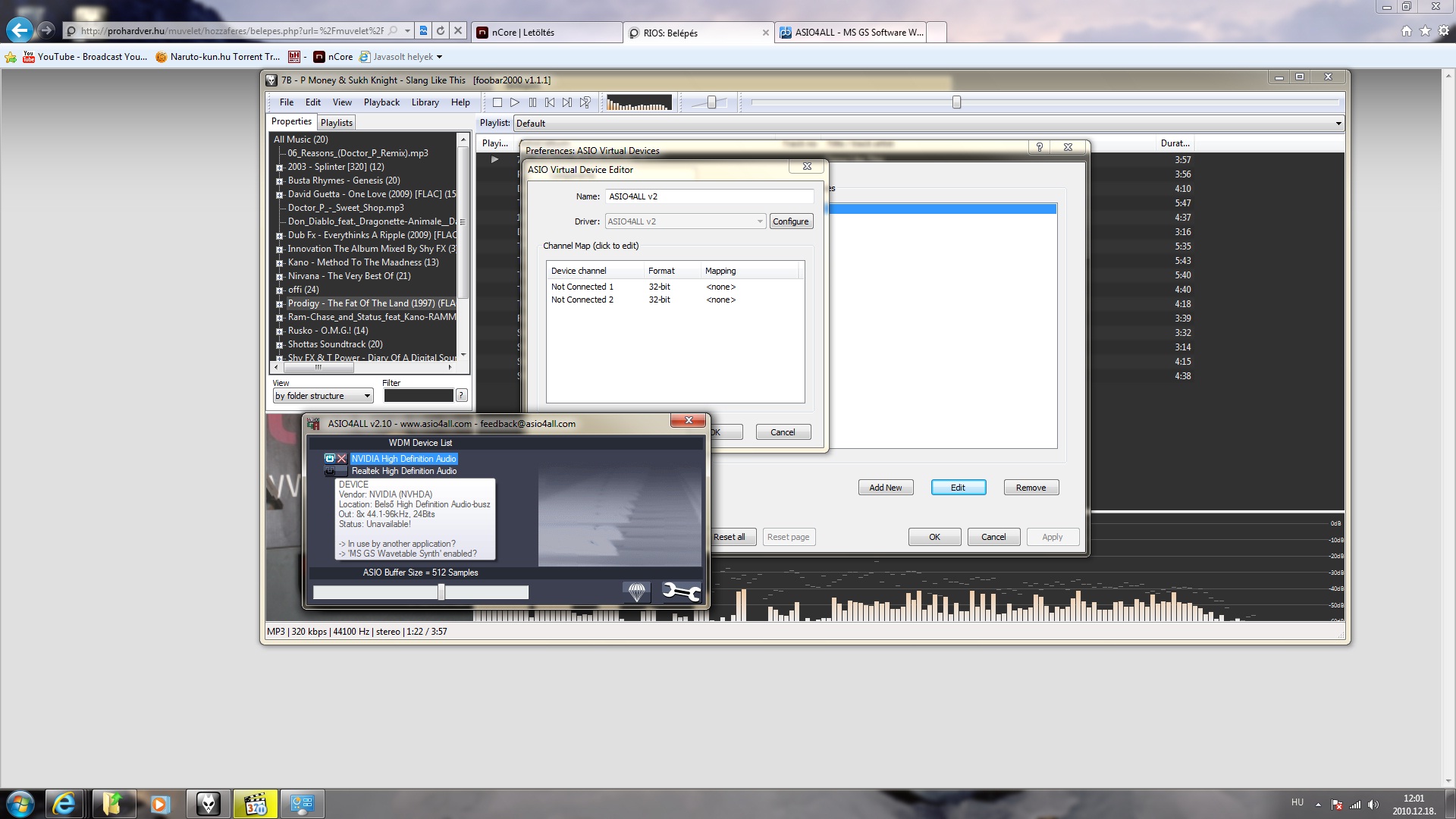Open browser home page icon

coord(1407,31)
